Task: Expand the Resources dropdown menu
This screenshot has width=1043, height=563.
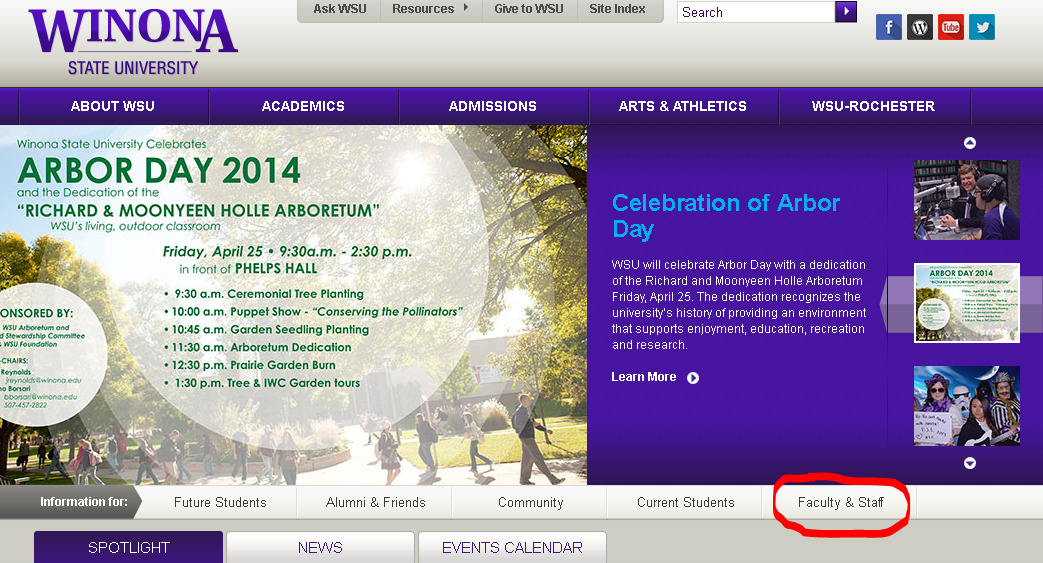Action: tap(430, 9)
